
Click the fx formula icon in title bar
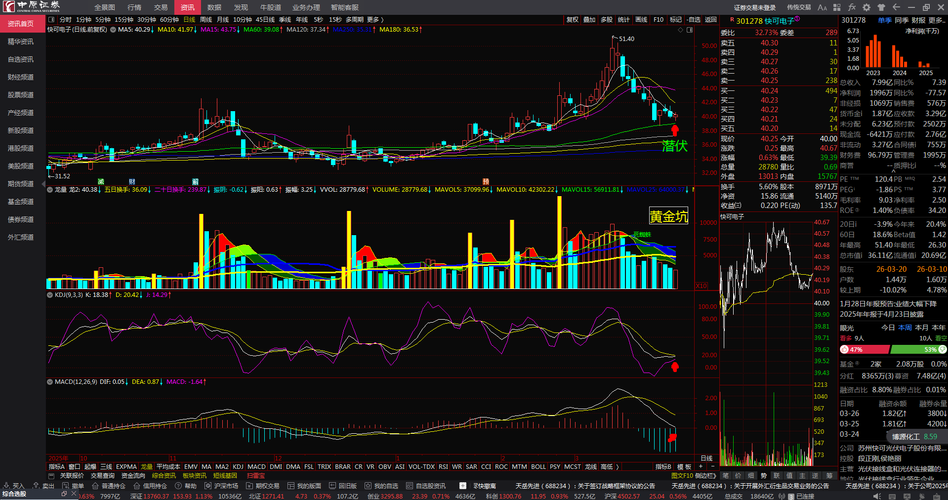pos(852,7)
